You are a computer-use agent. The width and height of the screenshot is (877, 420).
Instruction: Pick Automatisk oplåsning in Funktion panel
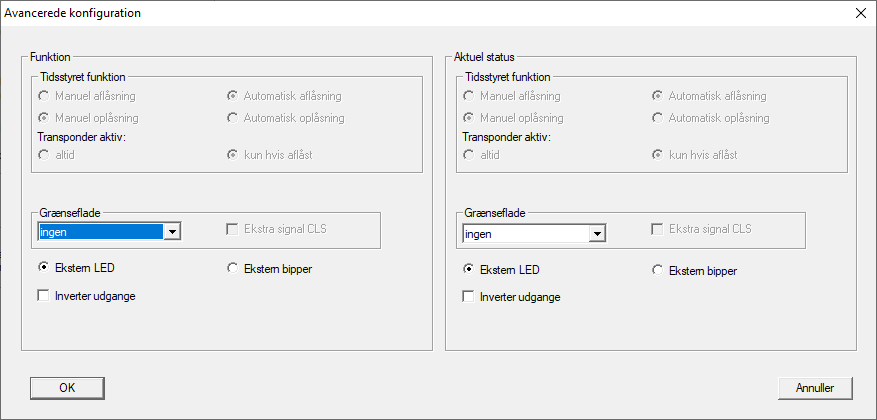[234, 118]
